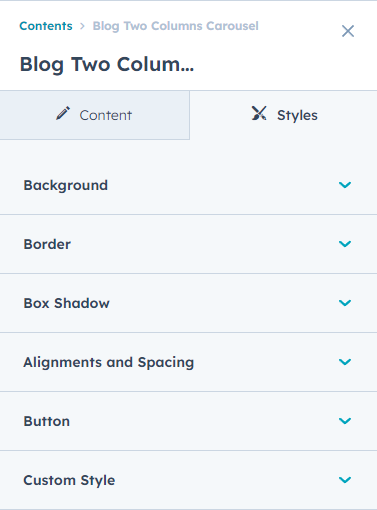Open Alignments and Spacing settings label
The height and width of the screenshot is (510, 377).
tap(109, 362)
